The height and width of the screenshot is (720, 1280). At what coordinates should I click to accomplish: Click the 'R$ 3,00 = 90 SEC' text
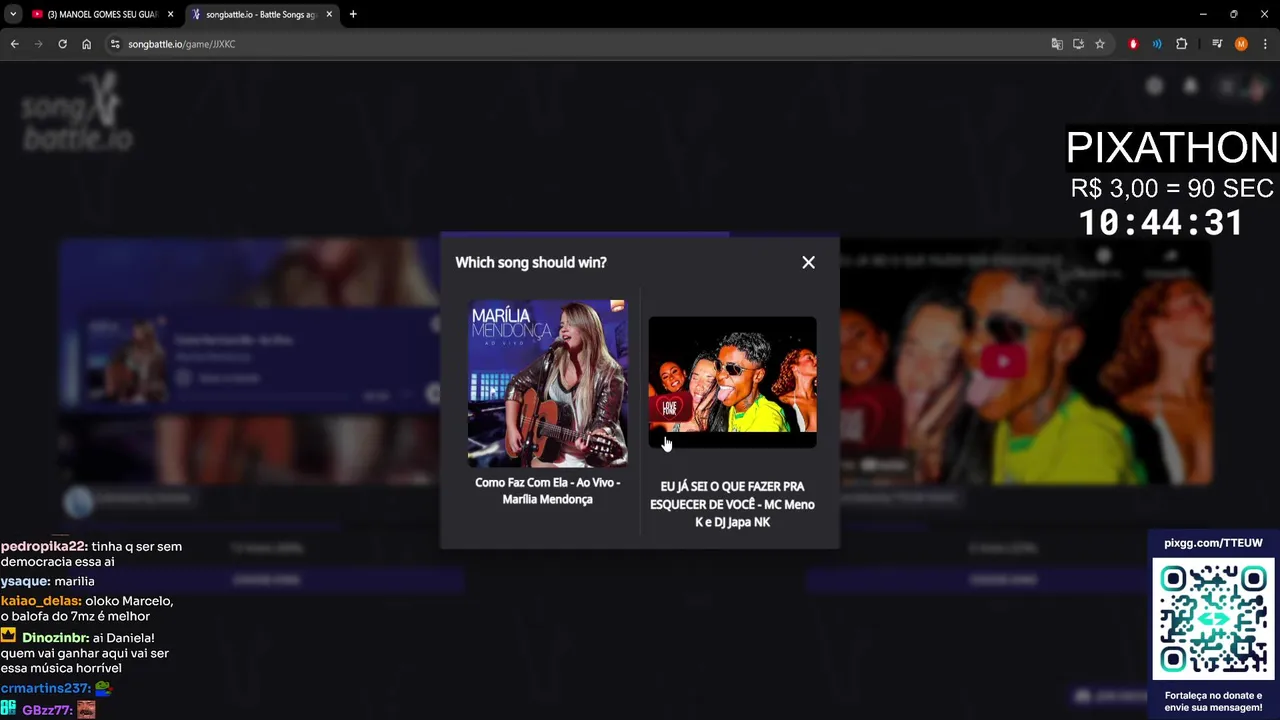point(1172,188)
